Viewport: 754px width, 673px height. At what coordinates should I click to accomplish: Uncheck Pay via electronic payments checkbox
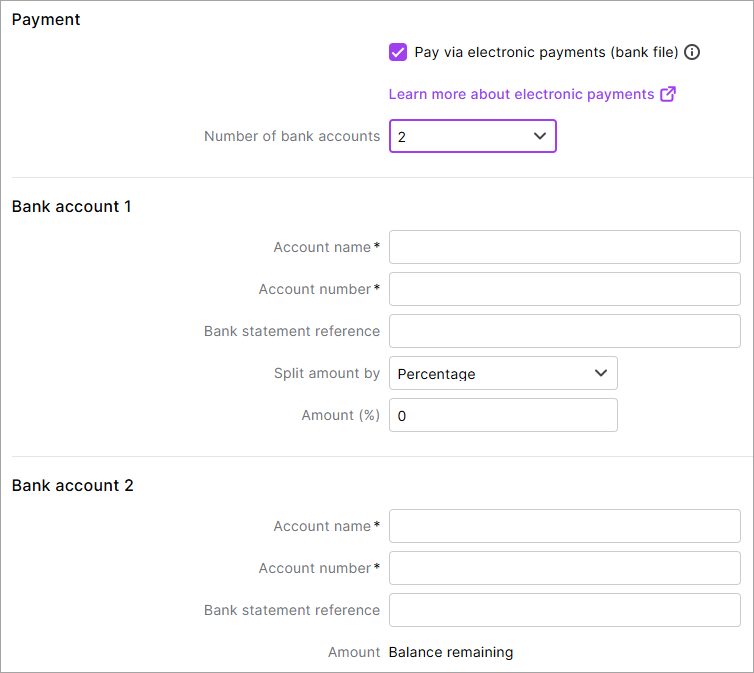(x=398, y=52)
